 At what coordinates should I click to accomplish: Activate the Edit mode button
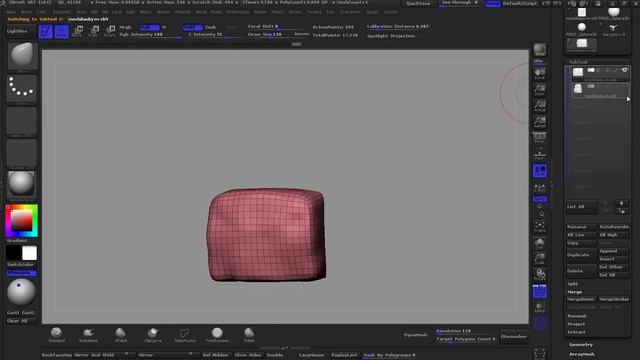tap(46, 31)
